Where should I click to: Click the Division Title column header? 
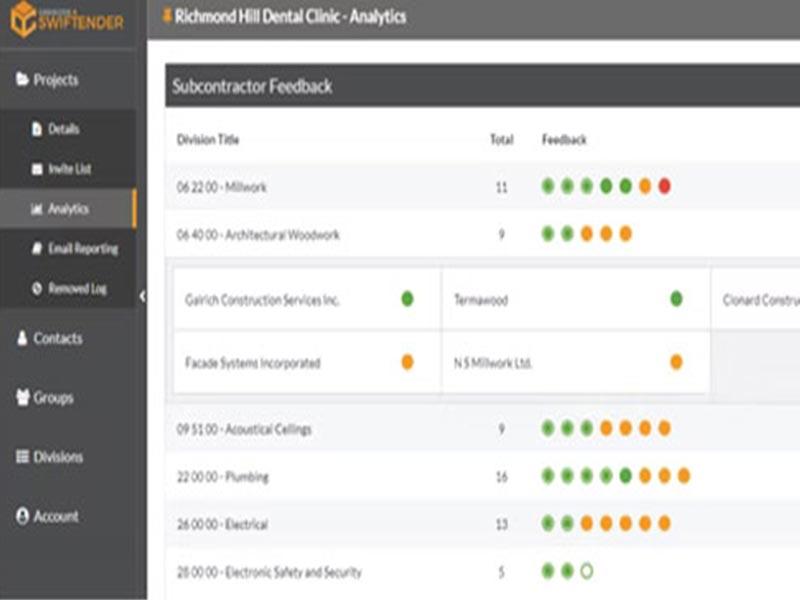[x=208, y=140]
